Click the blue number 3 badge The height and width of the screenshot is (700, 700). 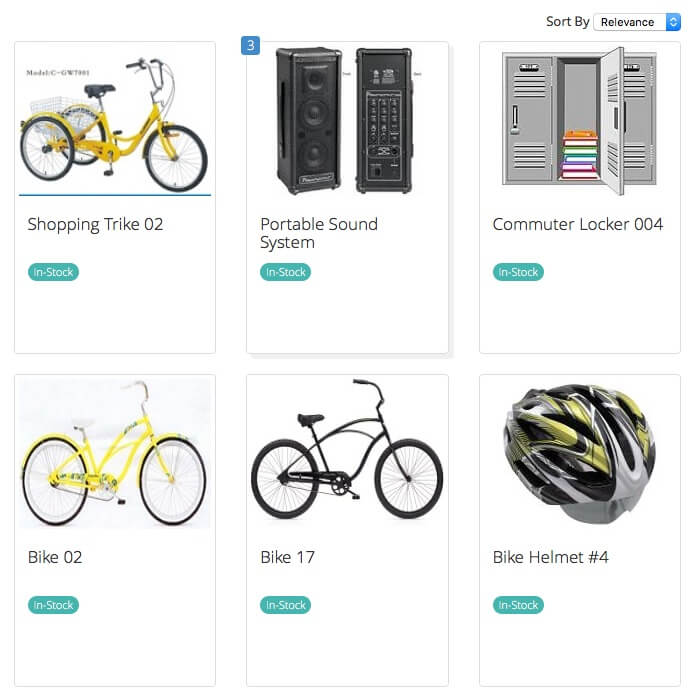251,45
